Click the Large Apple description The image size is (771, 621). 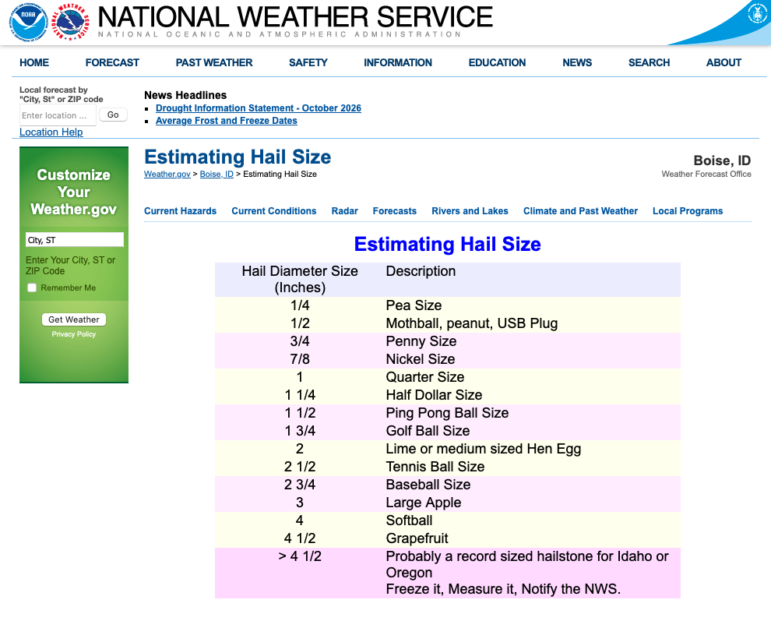tap(423, 503)
